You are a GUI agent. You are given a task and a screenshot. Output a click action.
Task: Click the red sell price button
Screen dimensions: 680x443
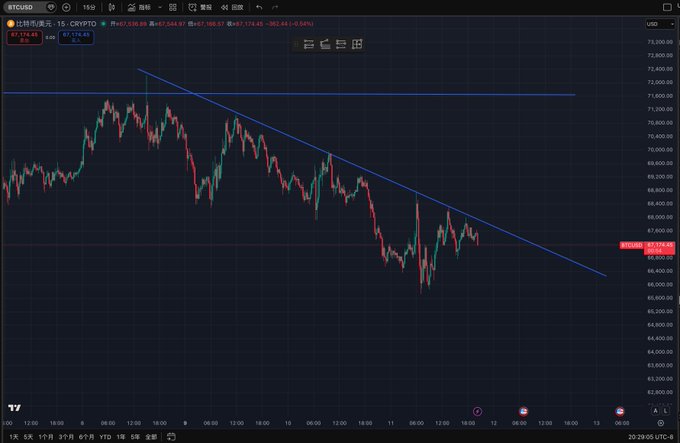click(x=20, y=36)
